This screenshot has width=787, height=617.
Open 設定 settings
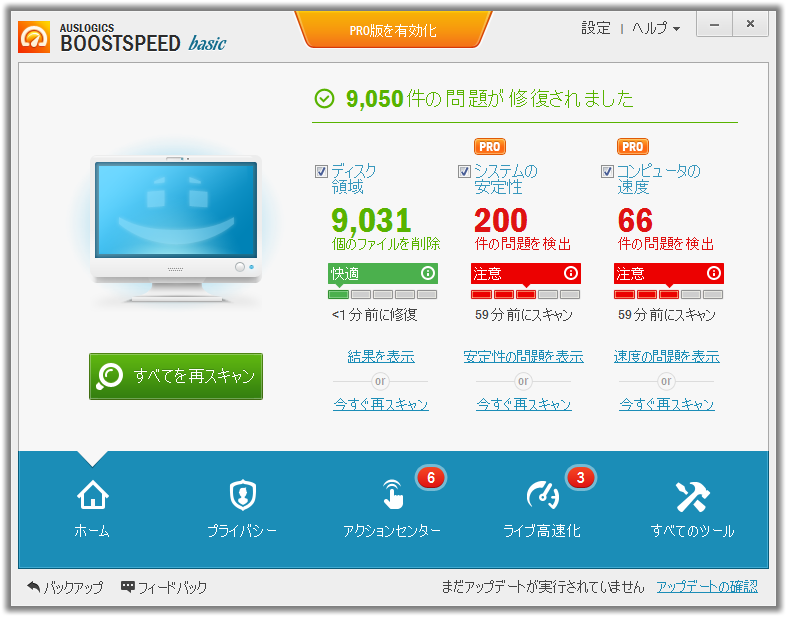(596, 28)
